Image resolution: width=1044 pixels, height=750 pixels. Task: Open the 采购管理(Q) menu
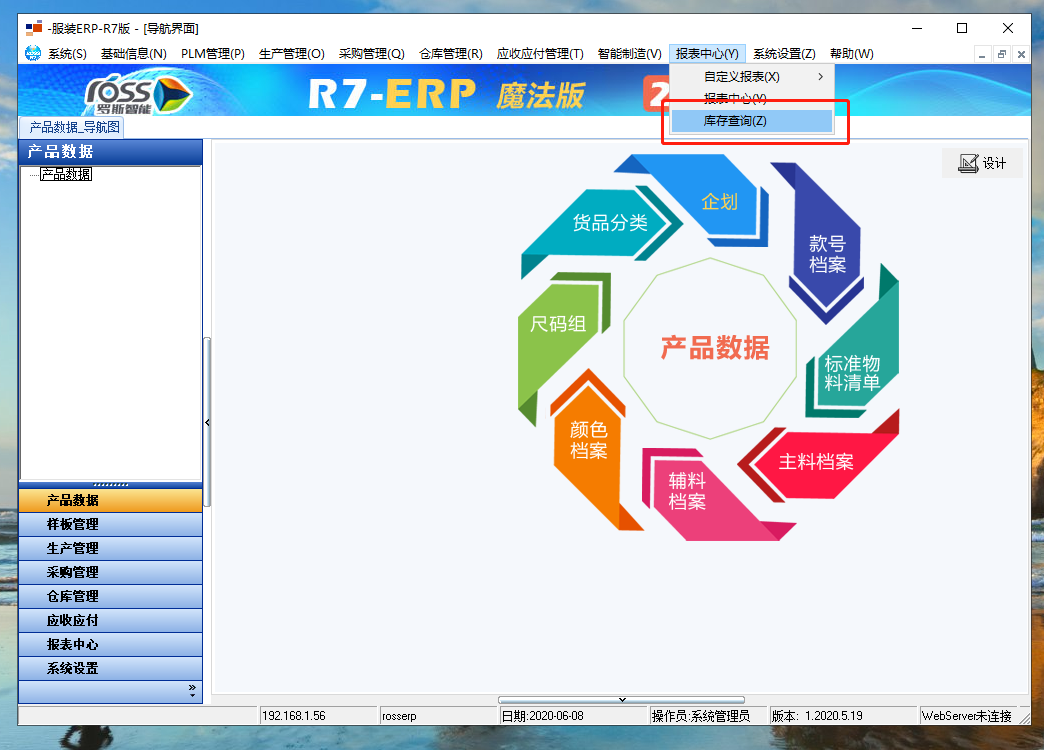click(x=371, y=54)
